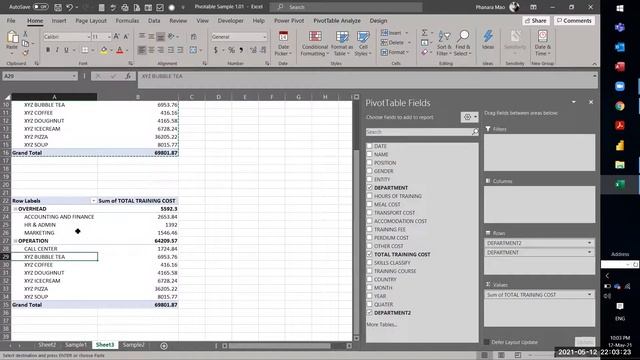Apply yellow fill color

[x=104, y=50]
